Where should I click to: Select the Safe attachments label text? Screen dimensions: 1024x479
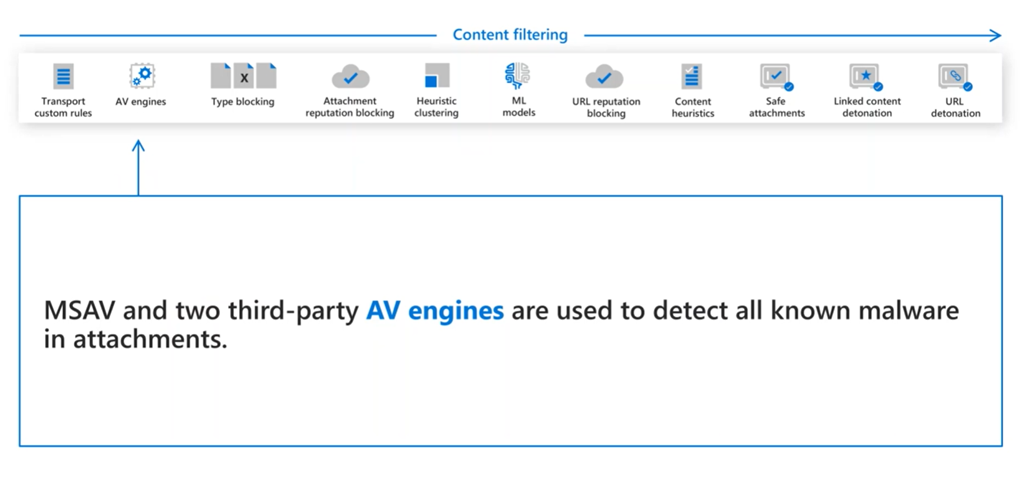point(776,107)
